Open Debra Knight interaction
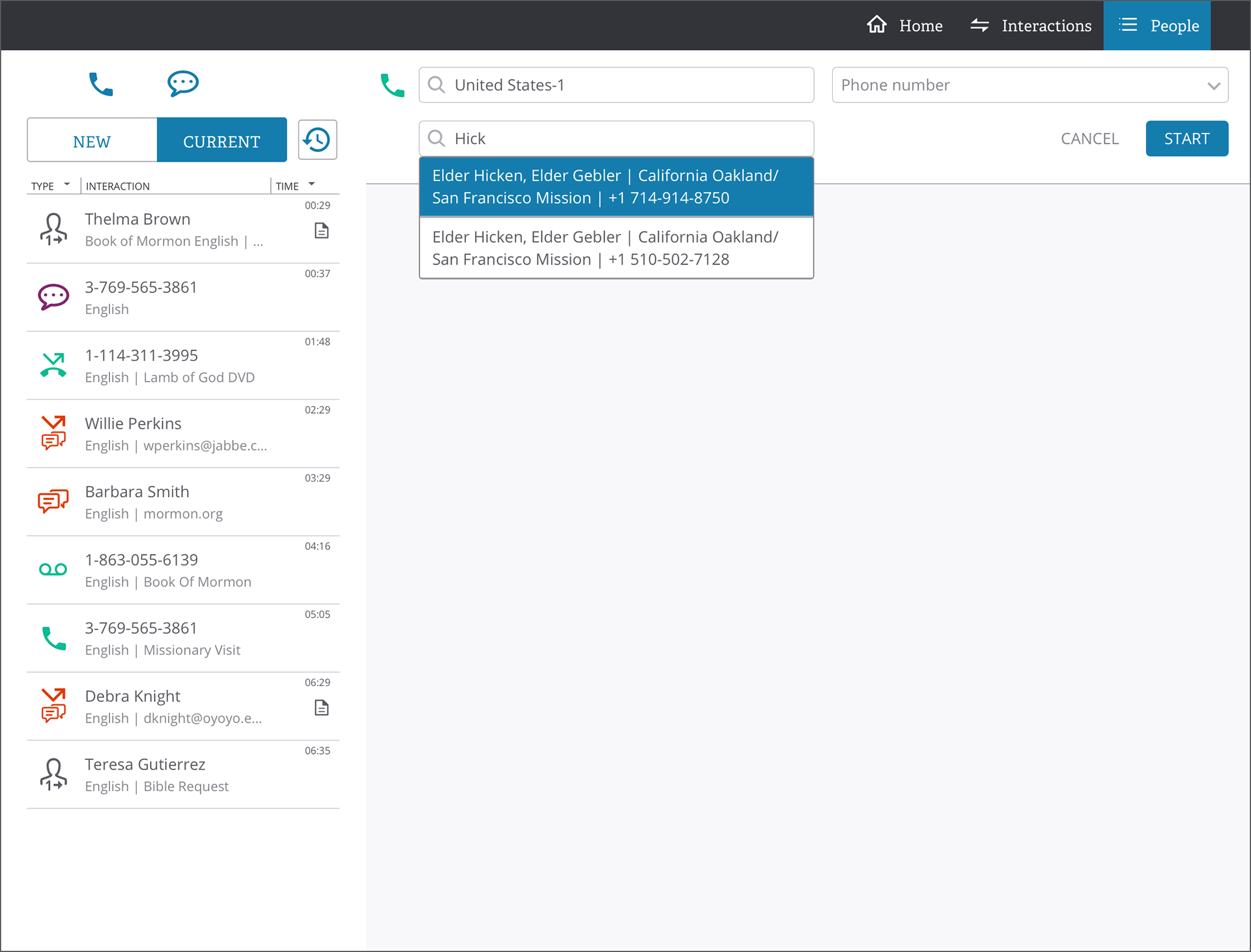Viewport: 1251px width, 952px height. 183,706
